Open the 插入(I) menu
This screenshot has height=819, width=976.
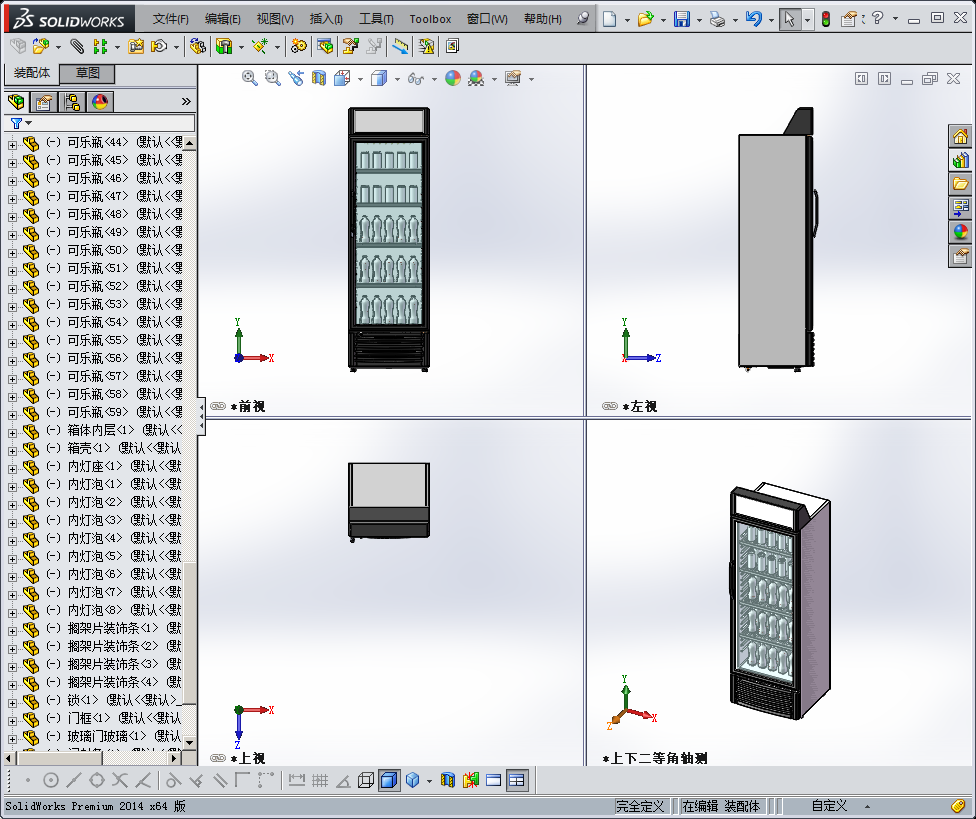(326, 19)
